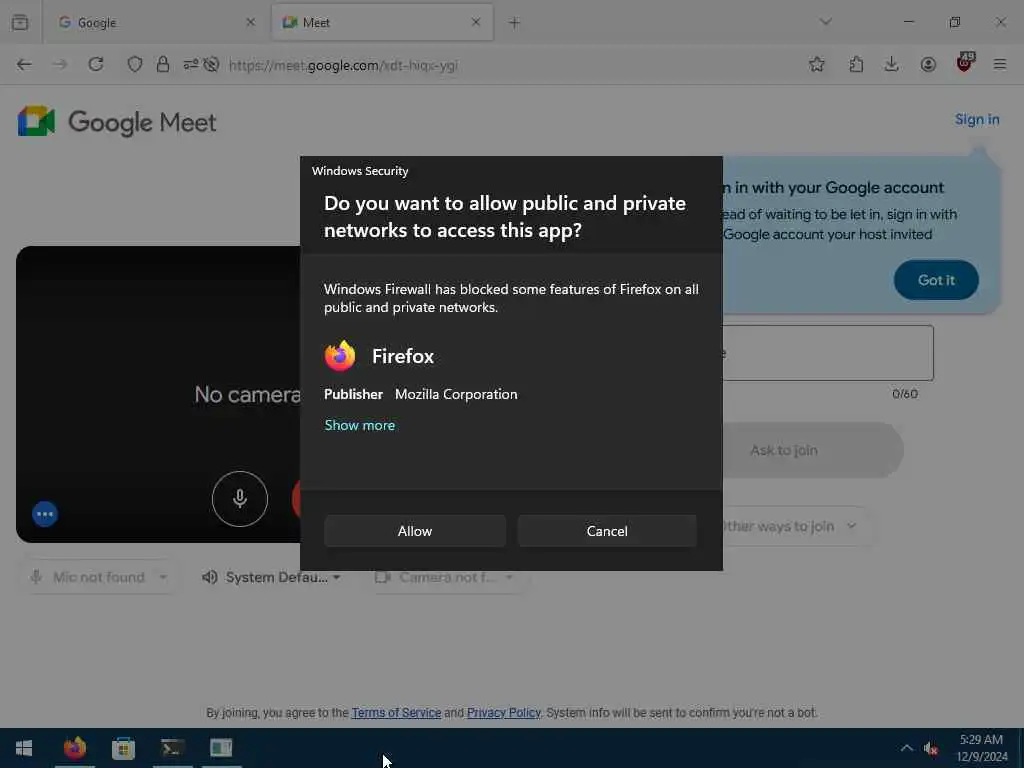Screen dimensions: 1024x768
Task: Go back to previous page
Action: pyautogui.click(x=24, y=65)
